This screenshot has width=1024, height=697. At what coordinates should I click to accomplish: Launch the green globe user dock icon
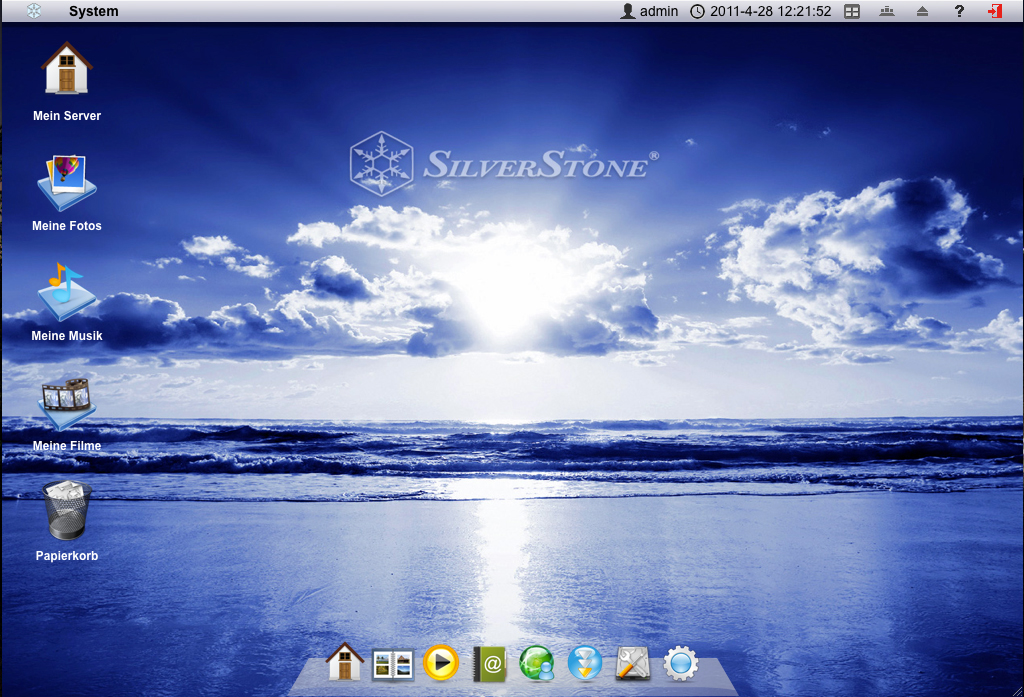click(x=537, y=663)
